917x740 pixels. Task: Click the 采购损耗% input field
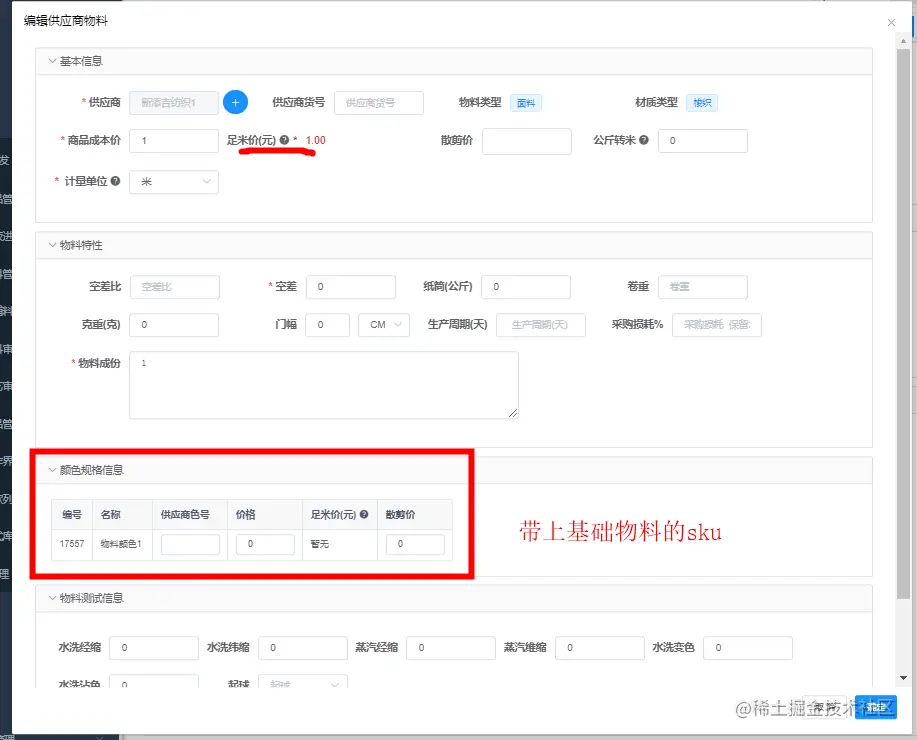(717, 325)
